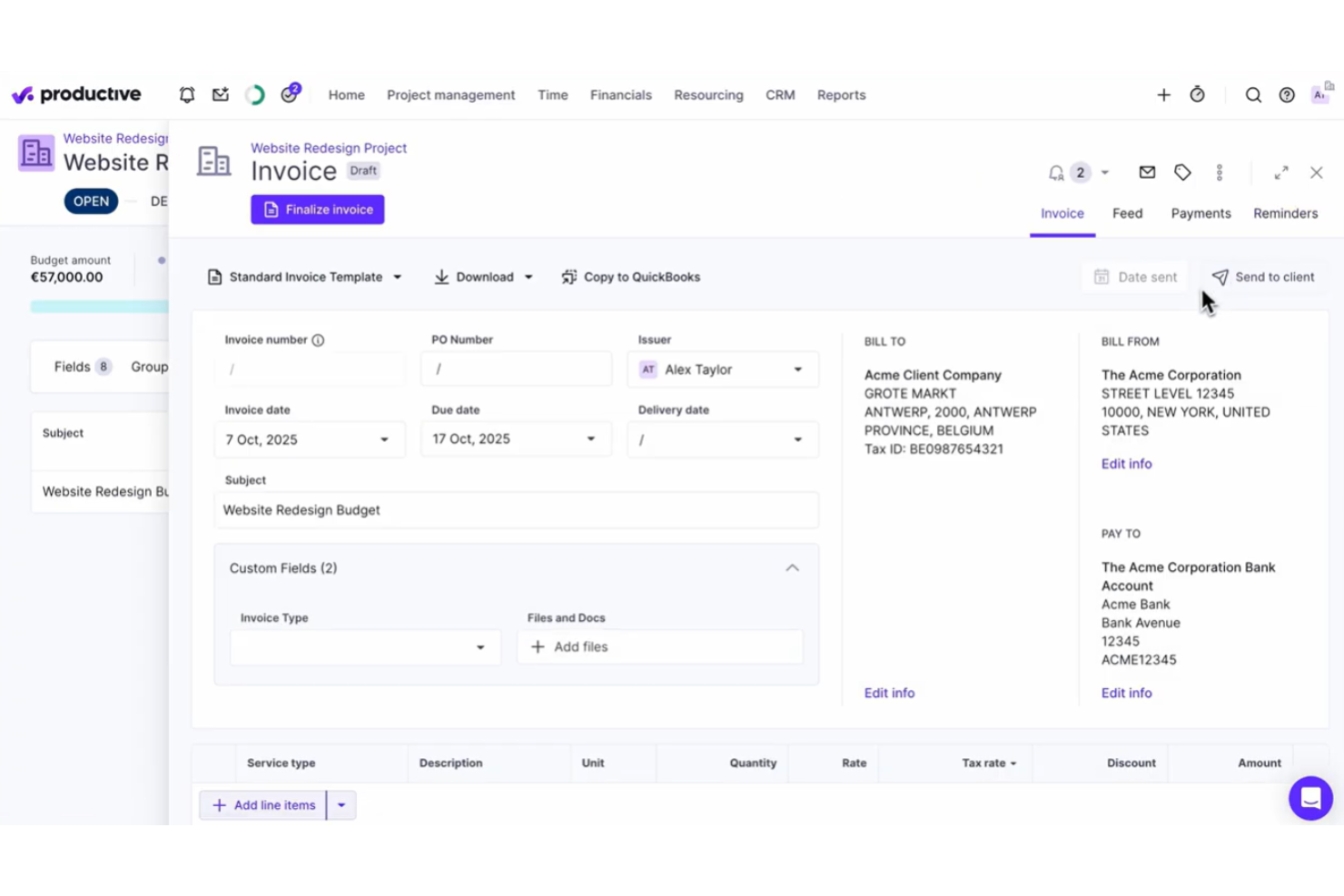Open the Invoice Type dropdown
The height and width of the screenshot is (896, 1344).
coord(365,647)
